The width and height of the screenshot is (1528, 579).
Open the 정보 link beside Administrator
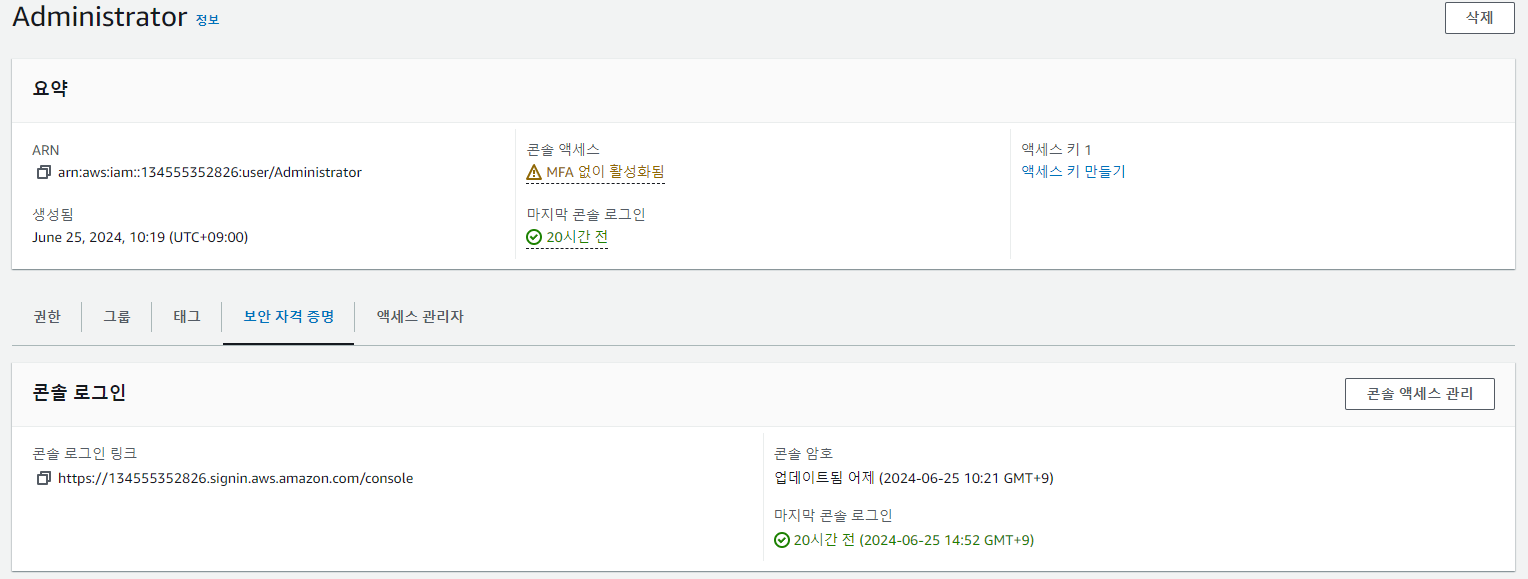207,19
